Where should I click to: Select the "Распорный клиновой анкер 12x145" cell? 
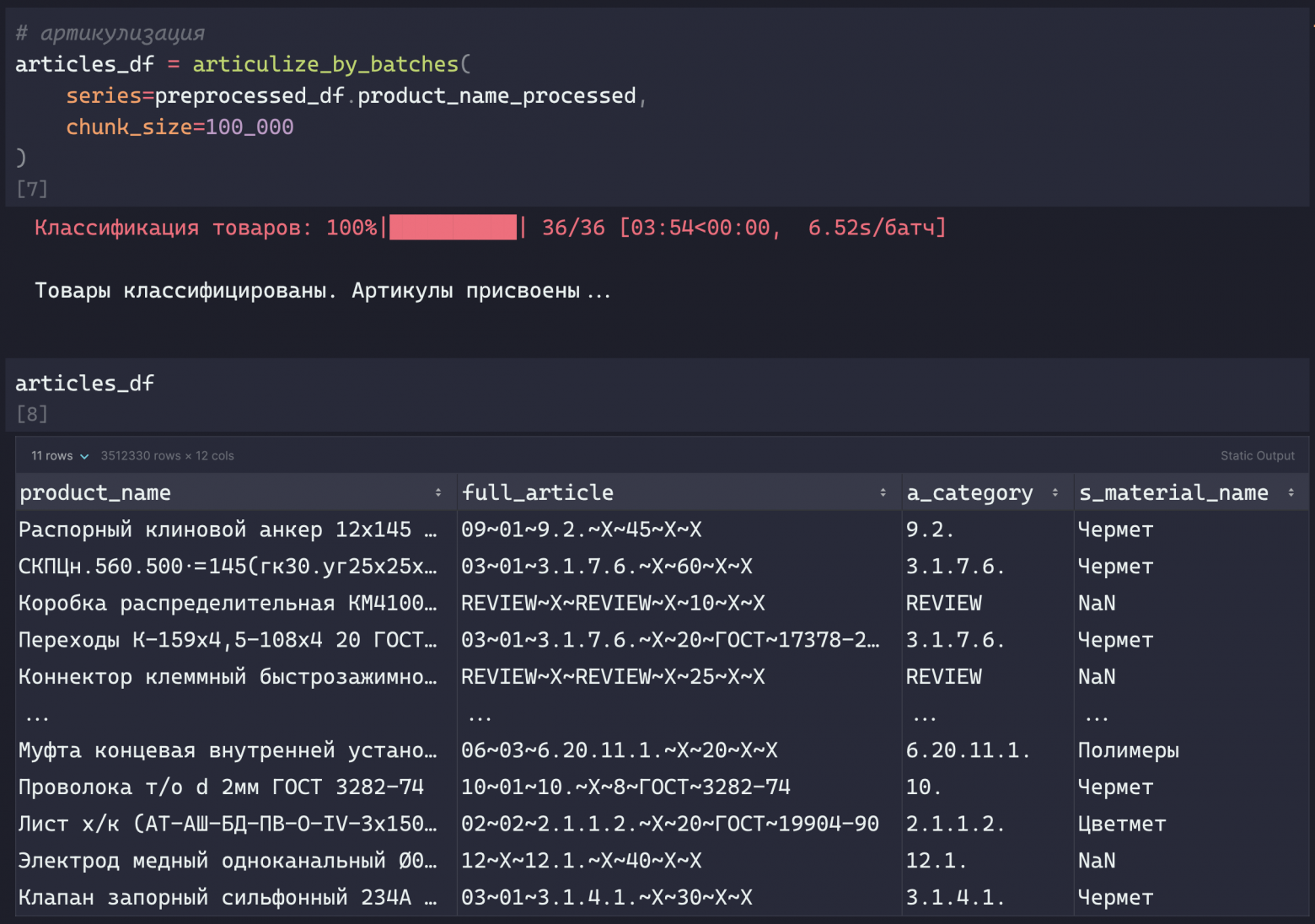[236, 529]
